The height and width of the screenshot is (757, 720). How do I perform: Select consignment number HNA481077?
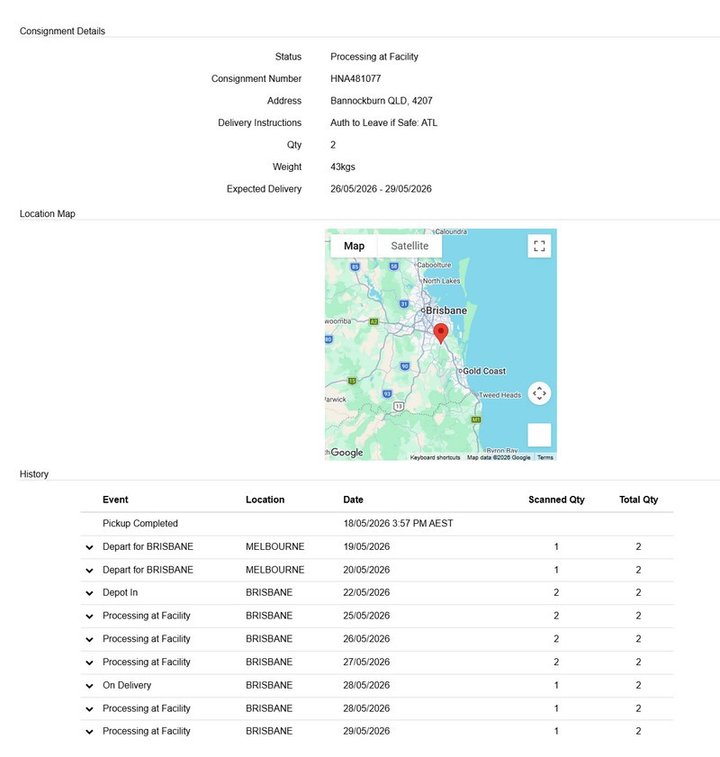[355, 79]
